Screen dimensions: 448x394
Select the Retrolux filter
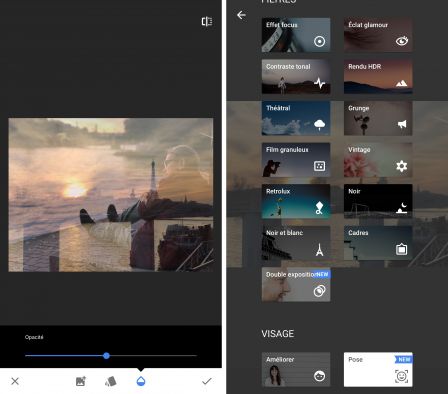pyautogui.click(x=296, y=201)
